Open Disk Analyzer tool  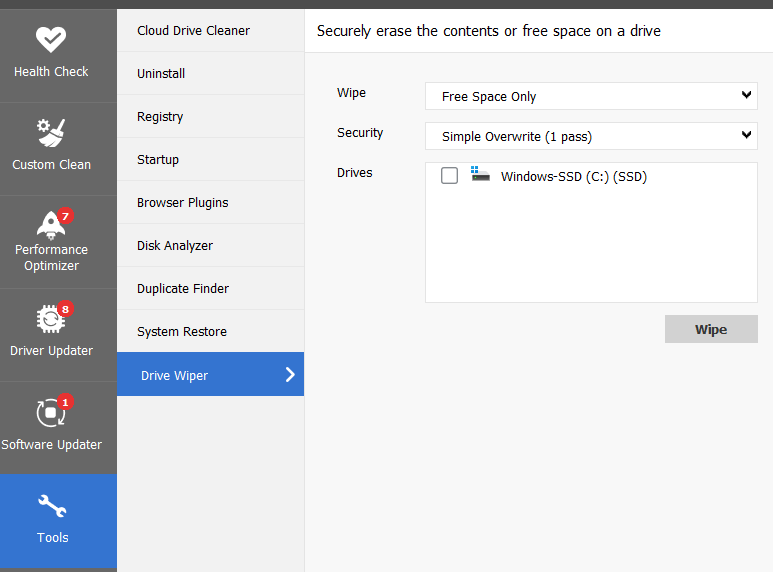[x=175, y=246]
